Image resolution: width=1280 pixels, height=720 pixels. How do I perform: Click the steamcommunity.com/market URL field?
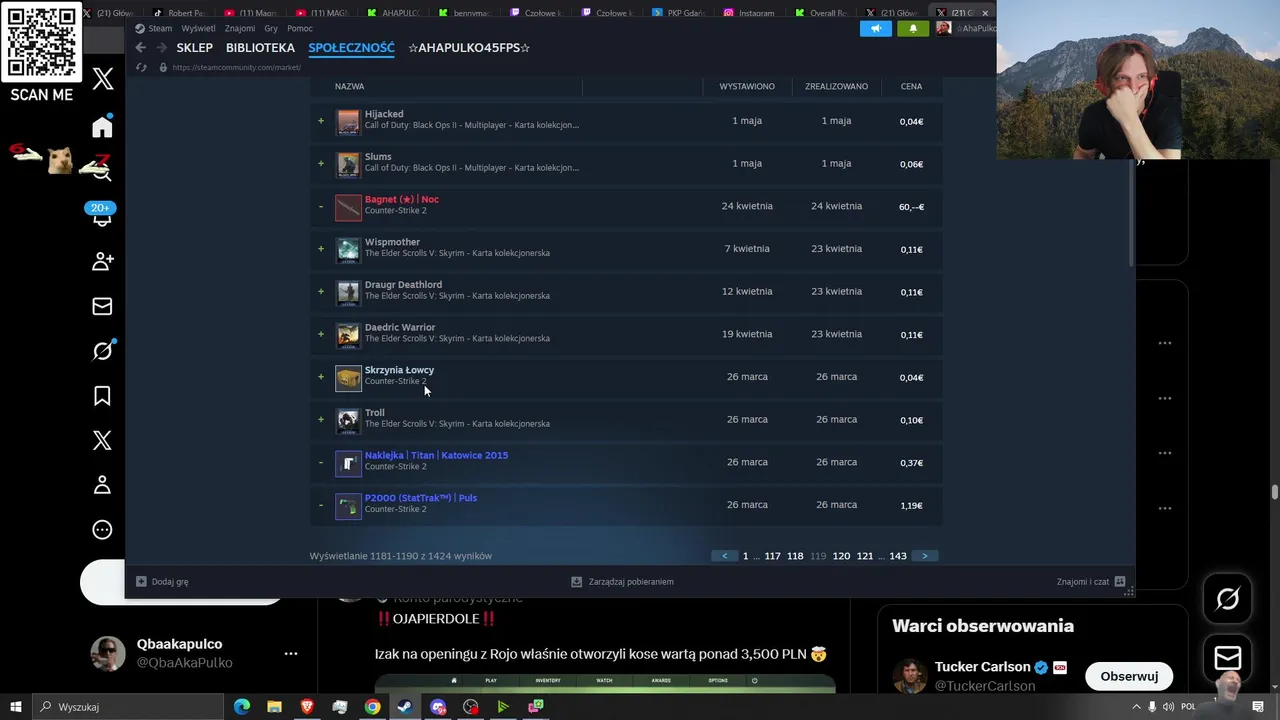coord(236,67)
